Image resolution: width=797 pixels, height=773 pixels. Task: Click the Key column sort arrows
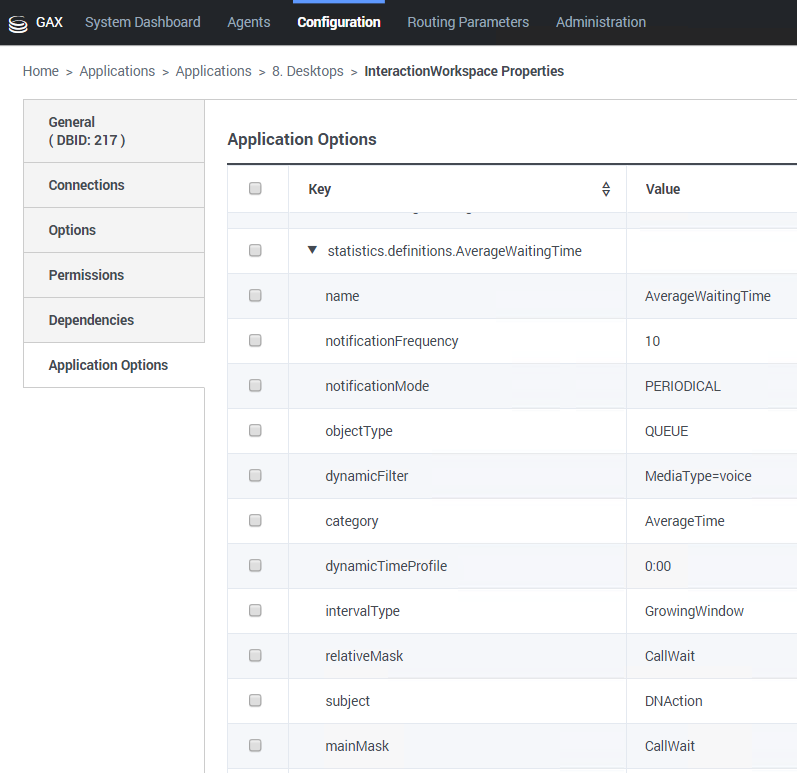click(606, 189)
